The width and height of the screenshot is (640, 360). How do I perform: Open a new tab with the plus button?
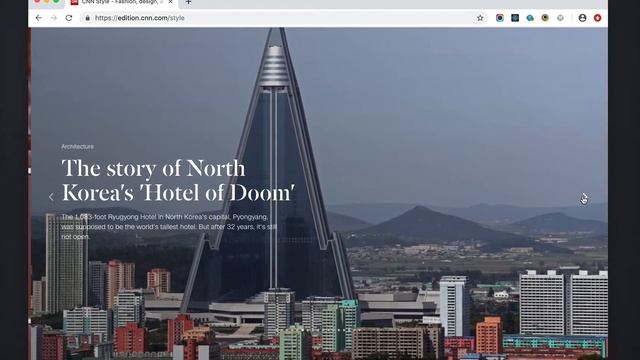coord(188,2)
